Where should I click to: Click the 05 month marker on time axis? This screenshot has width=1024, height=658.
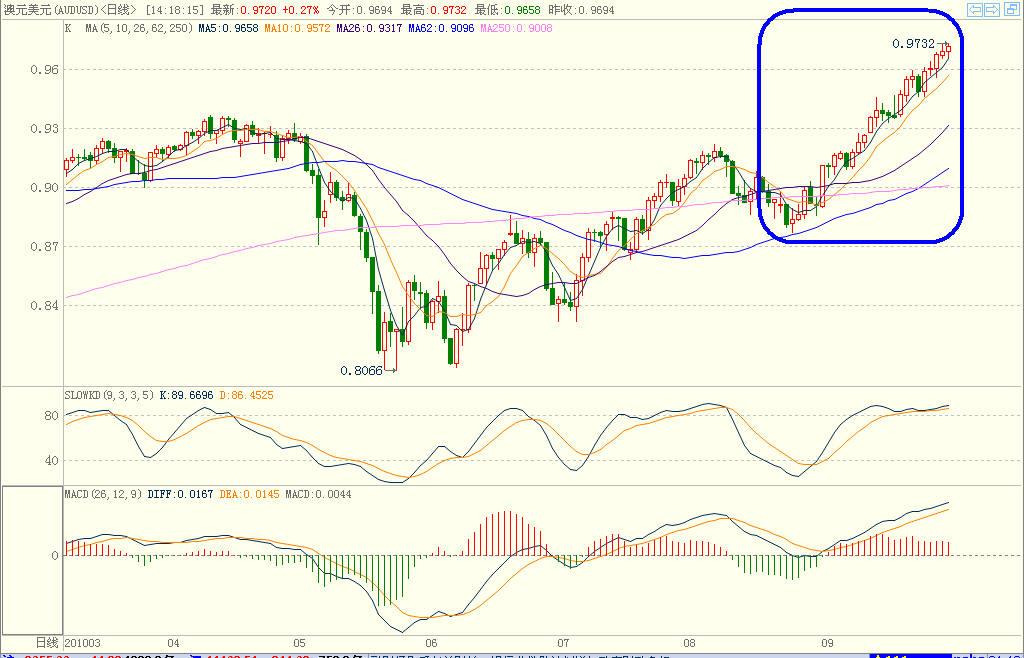300,643
